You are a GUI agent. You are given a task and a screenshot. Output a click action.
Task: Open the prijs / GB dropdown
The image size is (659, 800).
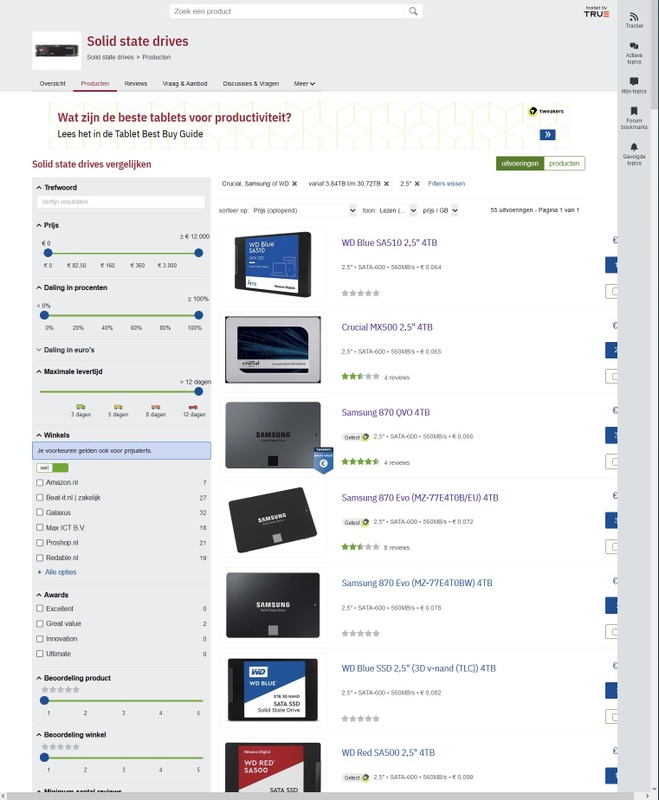pos(440,210)
